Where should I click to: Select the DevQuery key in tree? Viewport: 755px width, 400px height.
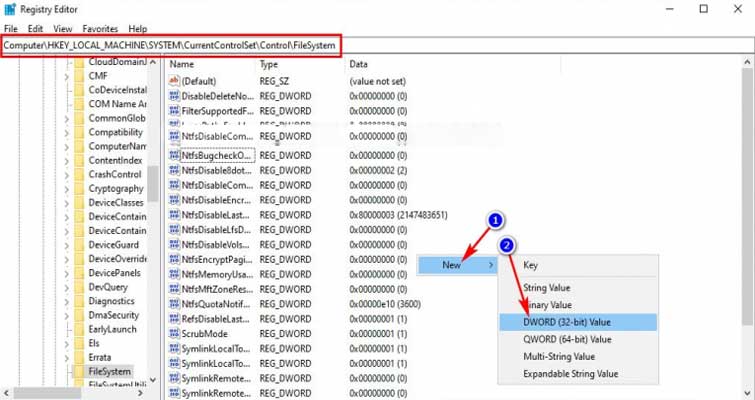(x=108, y=287)
